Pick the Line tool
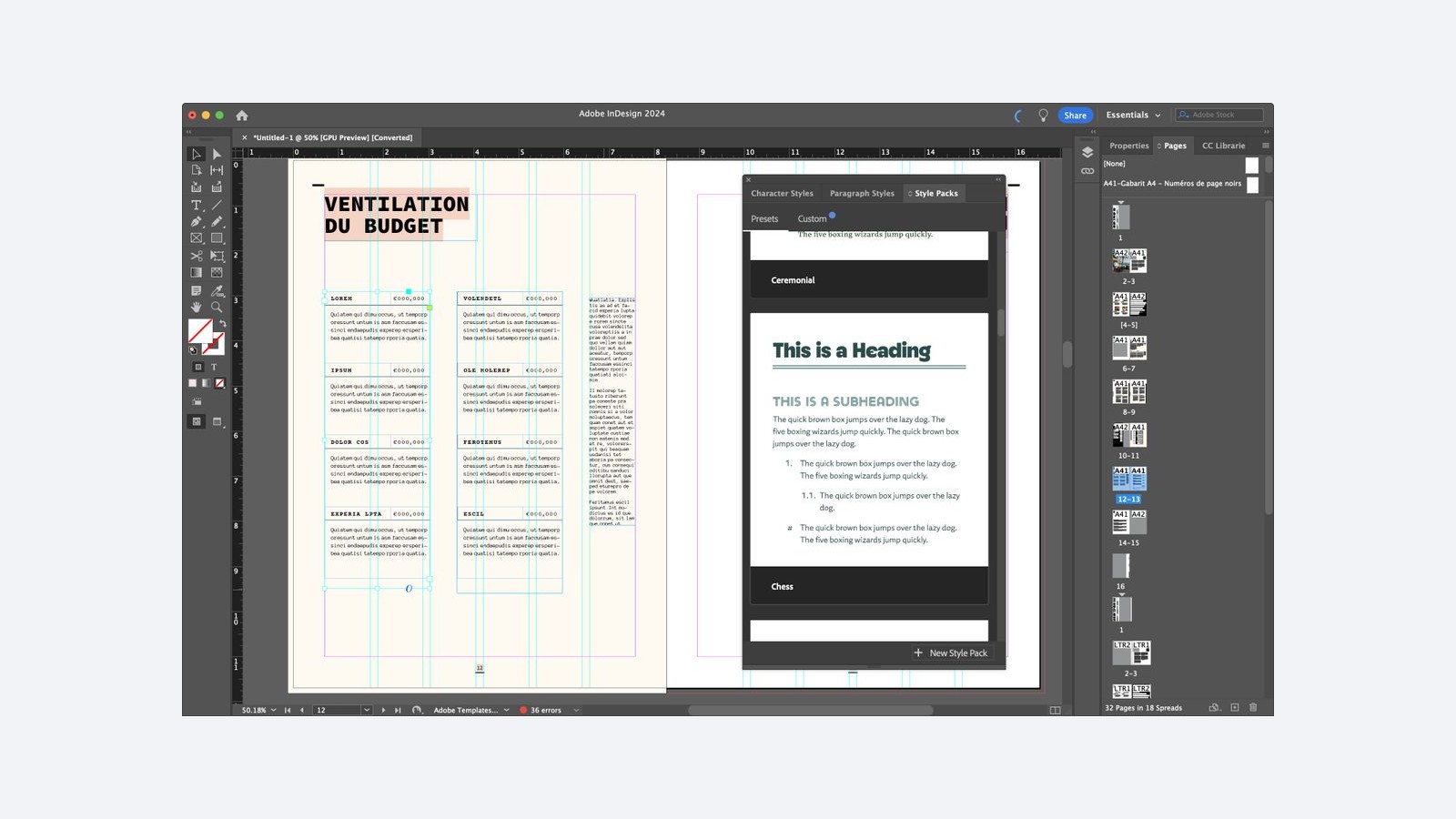Image resolution: width=1456 pixels, height=819 pixels. 217,205
